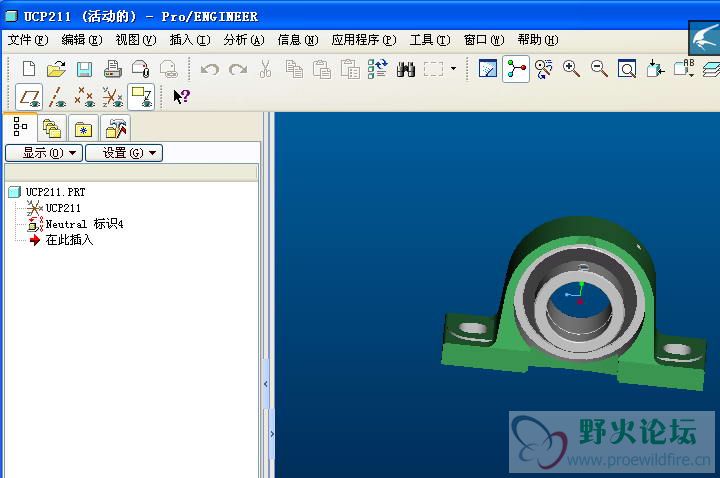Click the Repaint screen icon
The width and height of the screenshot is (720, 478).
488,69
